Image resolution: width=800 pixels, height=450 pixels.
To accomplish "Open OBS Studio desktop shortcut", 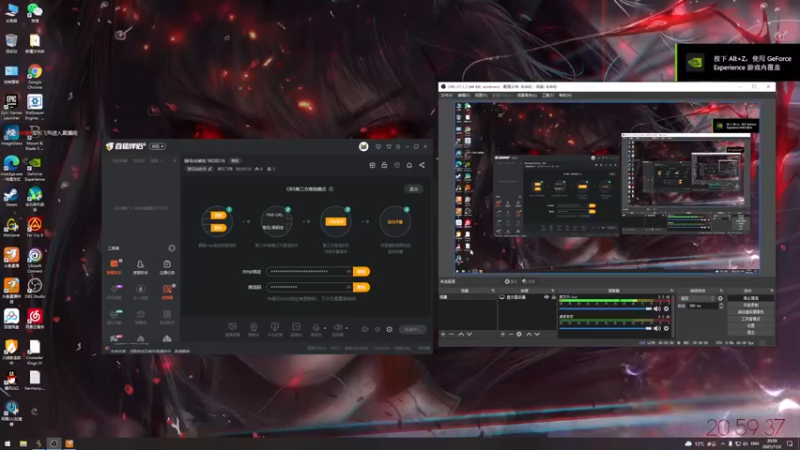I will pyautogui.click(x=35, y=288).
